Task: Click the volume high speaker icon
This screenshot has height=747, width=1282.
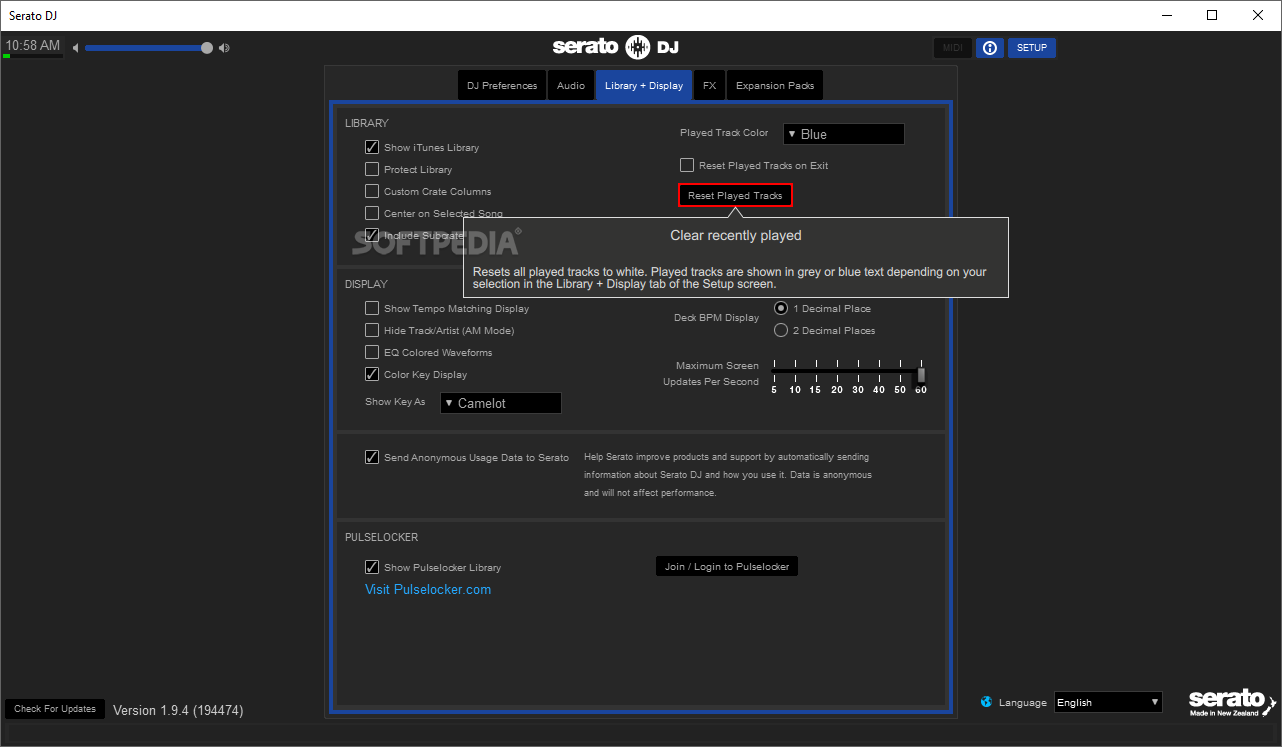Action: point(224,48)
